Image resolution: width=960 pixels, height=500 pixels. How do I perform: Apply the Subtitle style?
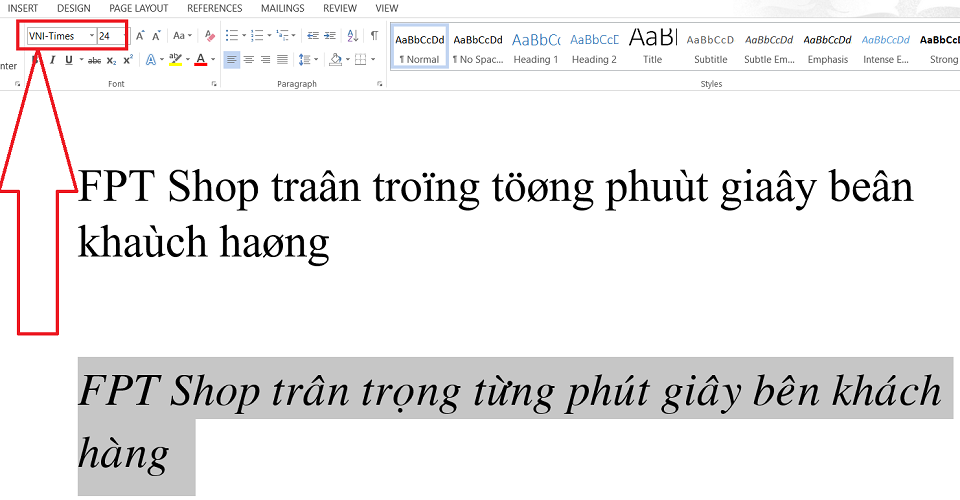[711, 47]
